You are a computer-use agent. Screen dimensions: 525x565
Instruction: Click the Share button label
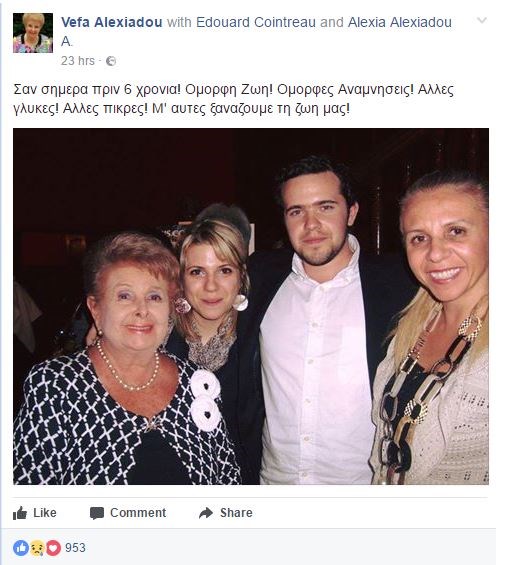pyautogui.click(x=236, y=513)
